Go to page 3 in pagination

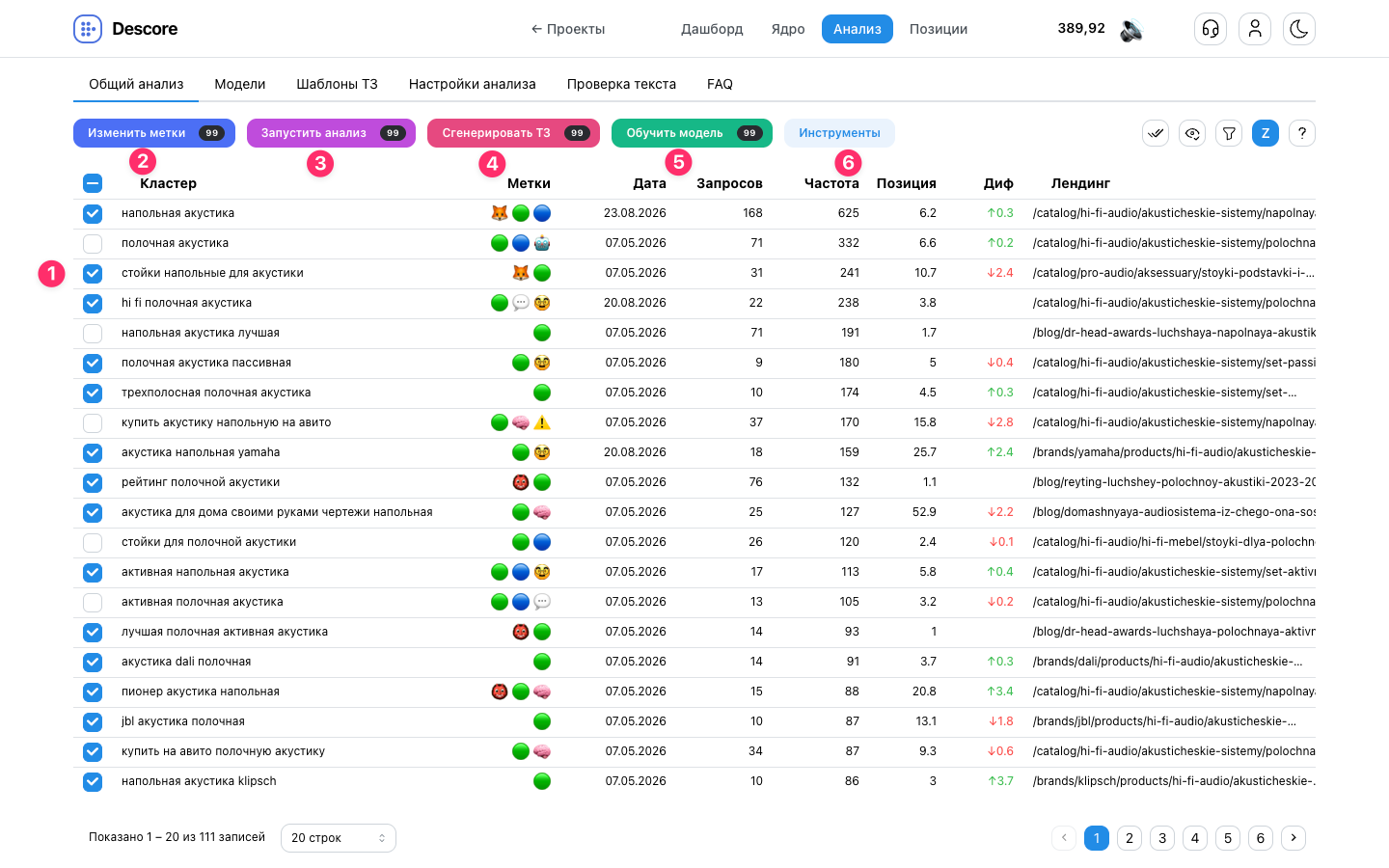[1162, 838]
